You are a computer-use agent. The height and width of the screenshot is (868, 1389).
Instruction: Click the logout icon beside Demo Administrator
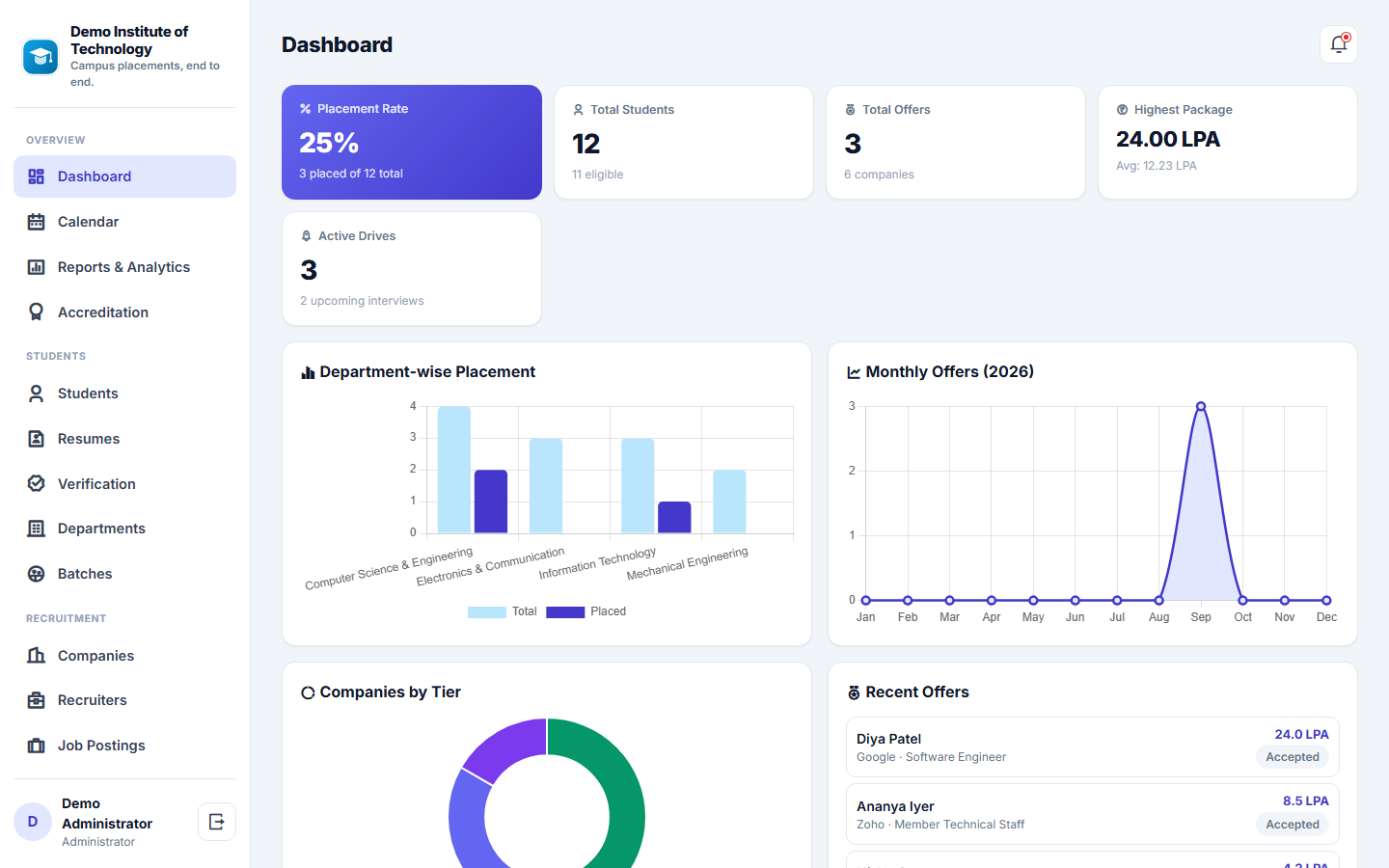click(217, 822)
